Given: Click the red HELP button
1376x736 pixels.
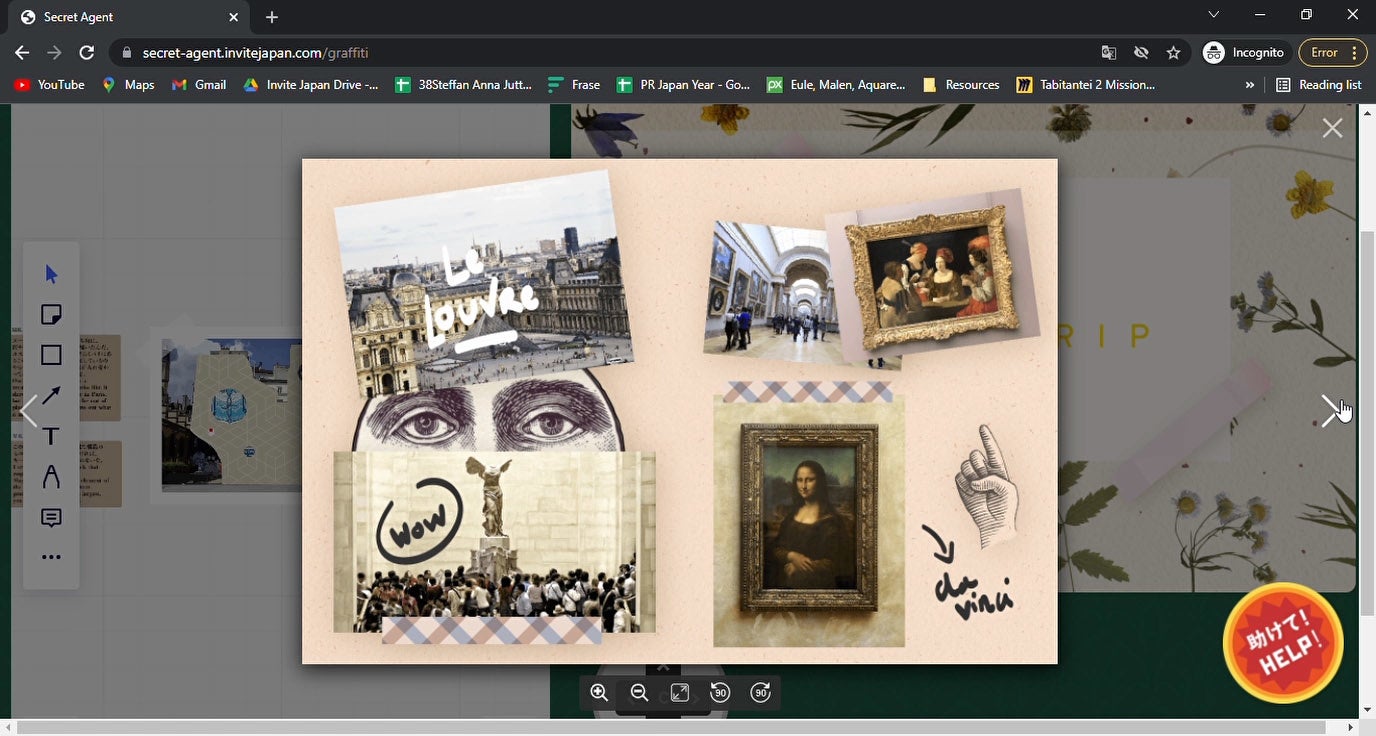Looking at the screenshot, I should tap(1283, 643).
